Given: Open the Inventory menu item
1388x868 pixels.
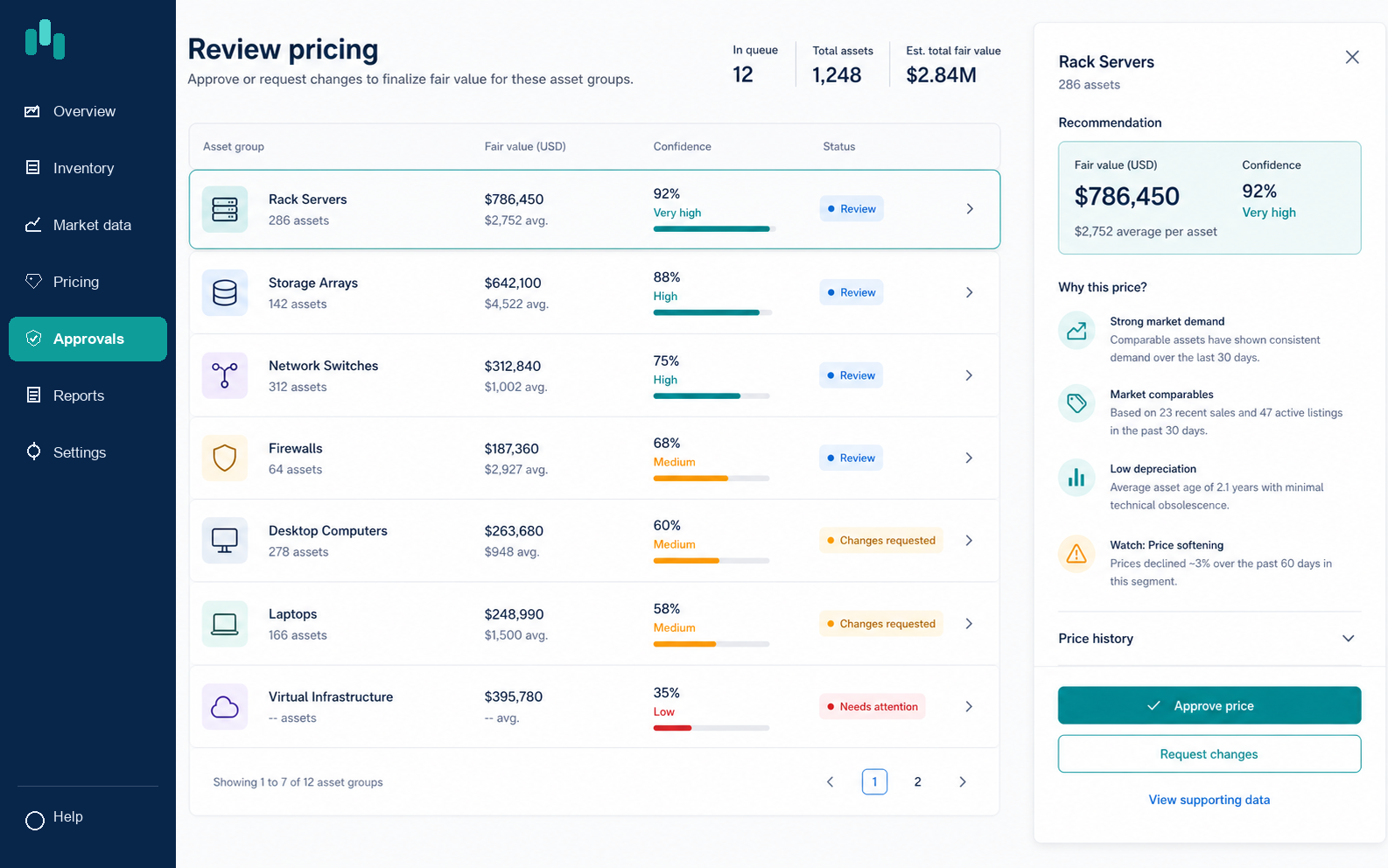Looking at the screenshot, I should [x=88, y=168].
